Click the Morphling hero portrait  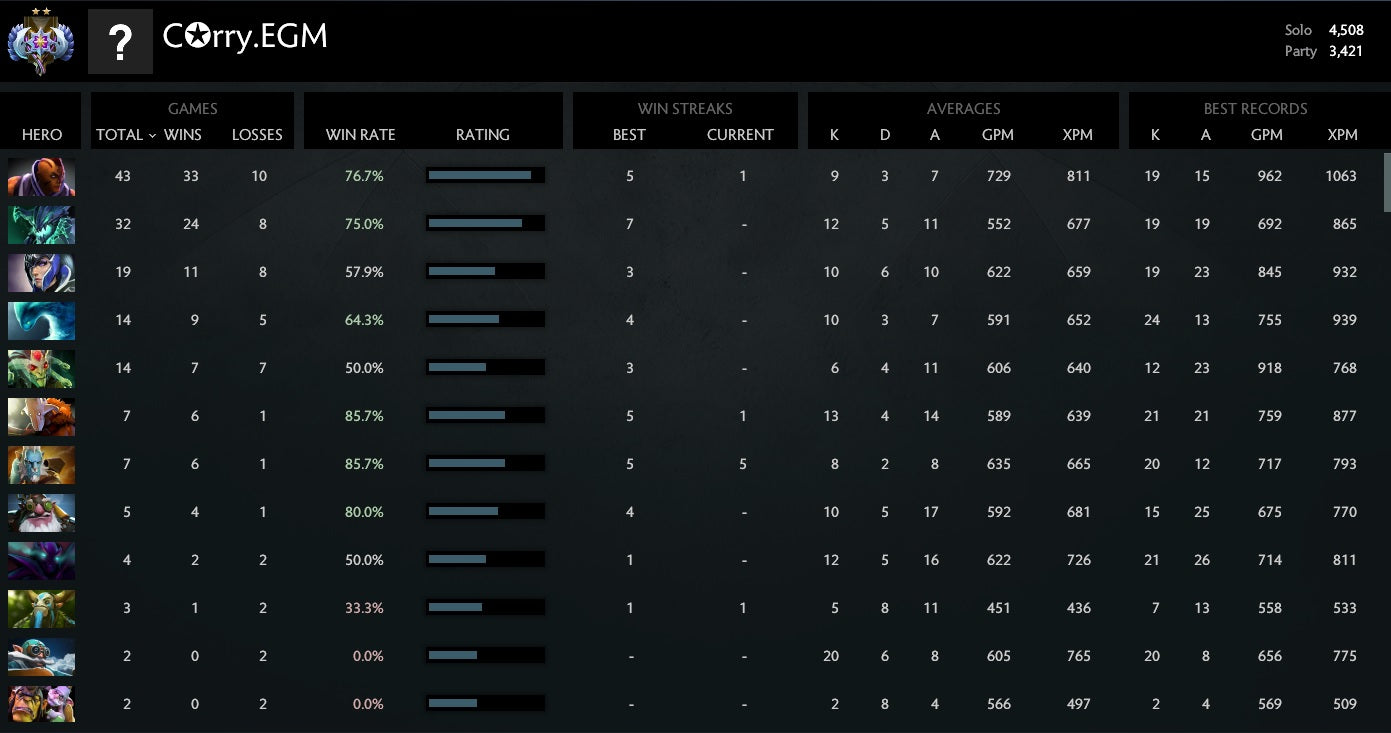point(41,321)
